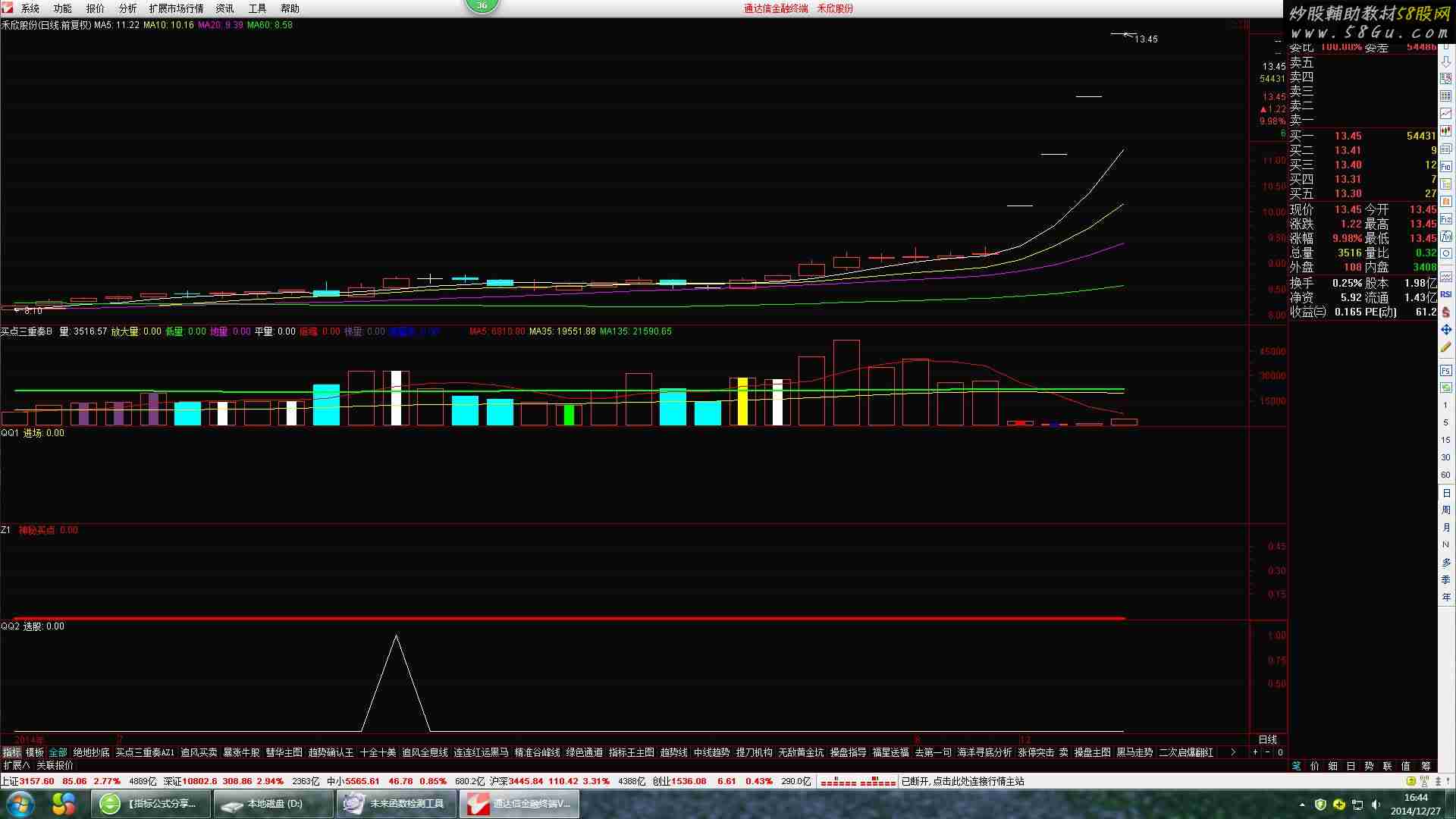Click the F10 company info icon

point(1446,166)
